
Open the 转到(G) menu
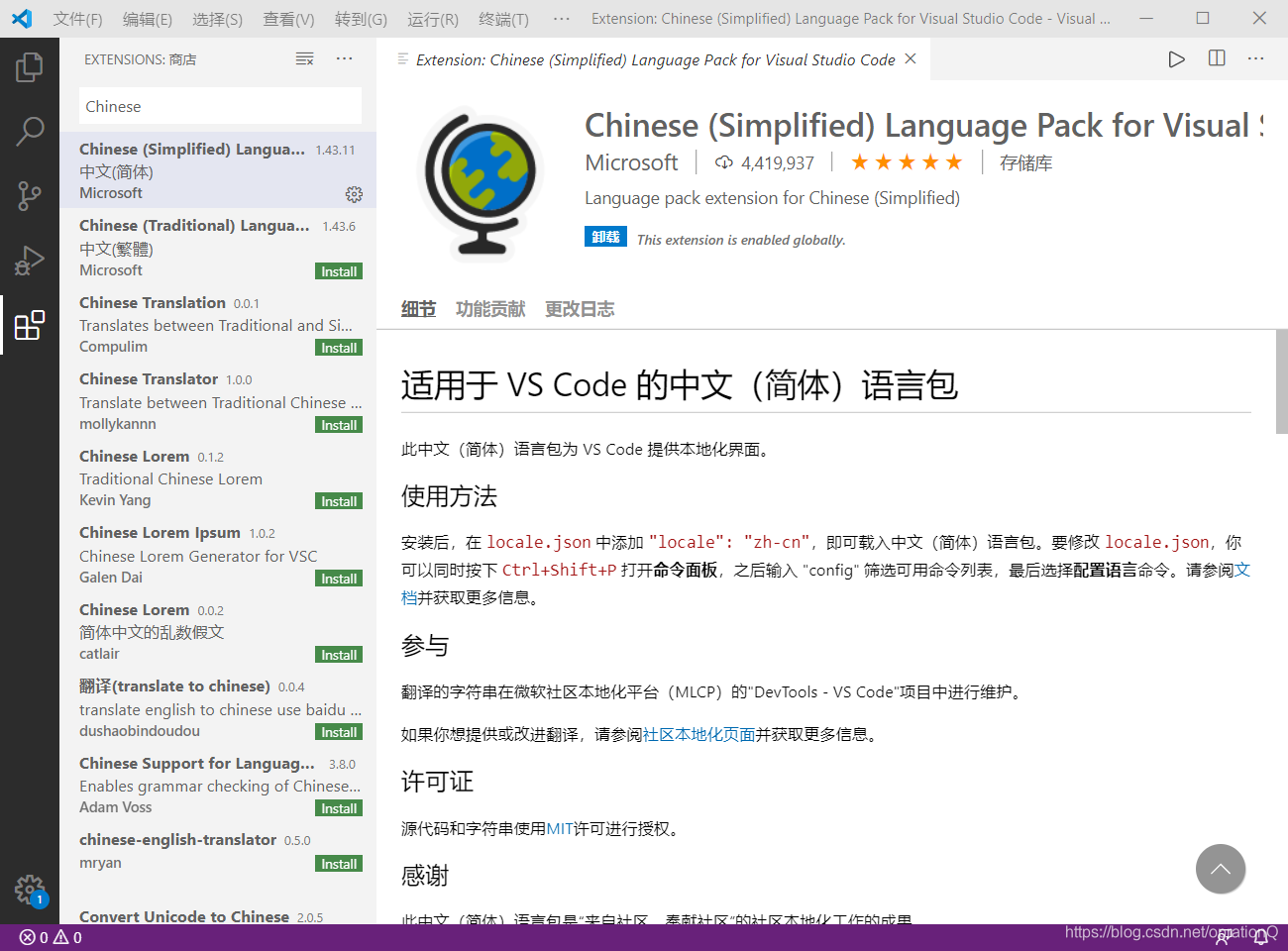click(361, 19)
